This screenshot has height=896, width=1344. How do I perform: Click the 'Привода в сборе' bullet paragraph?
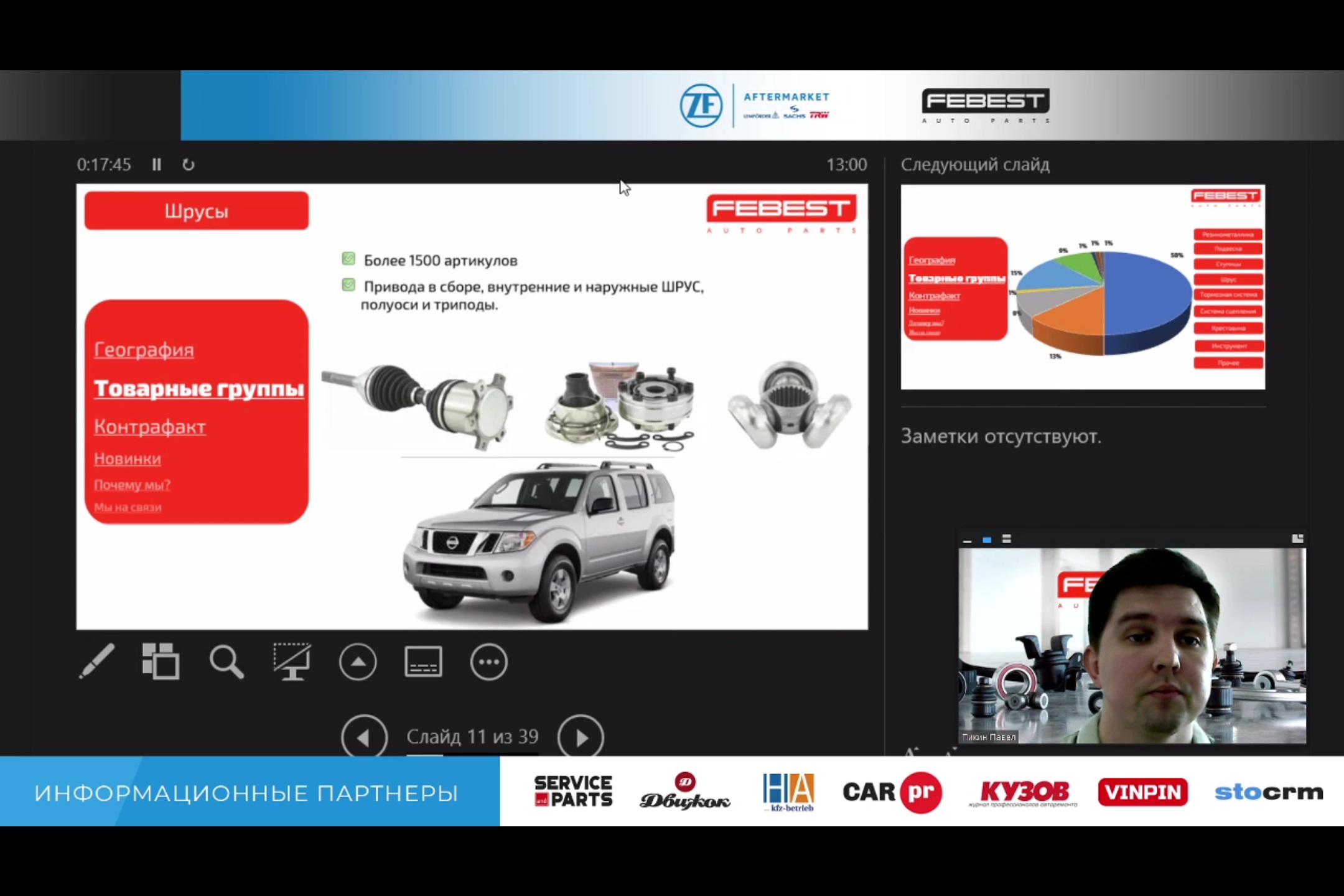[533, 296]
